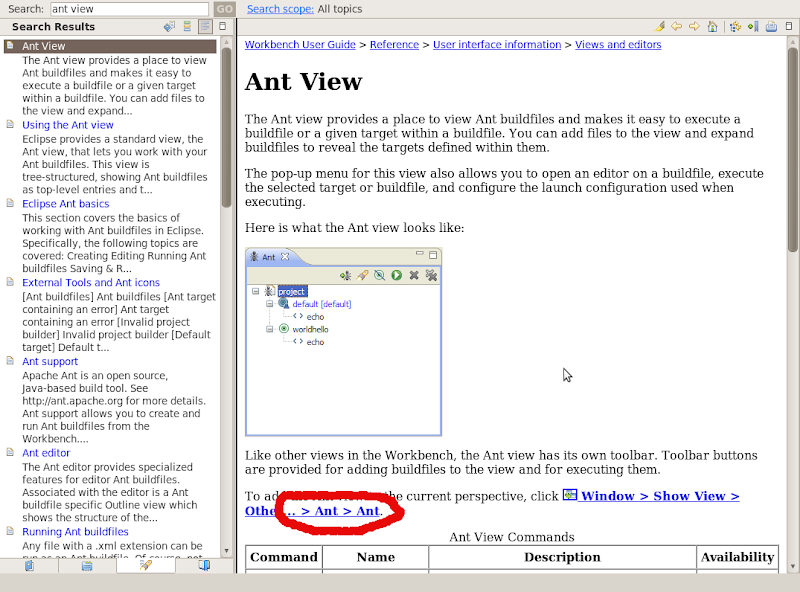Click the 'Command' table header

tap(284, 557)
